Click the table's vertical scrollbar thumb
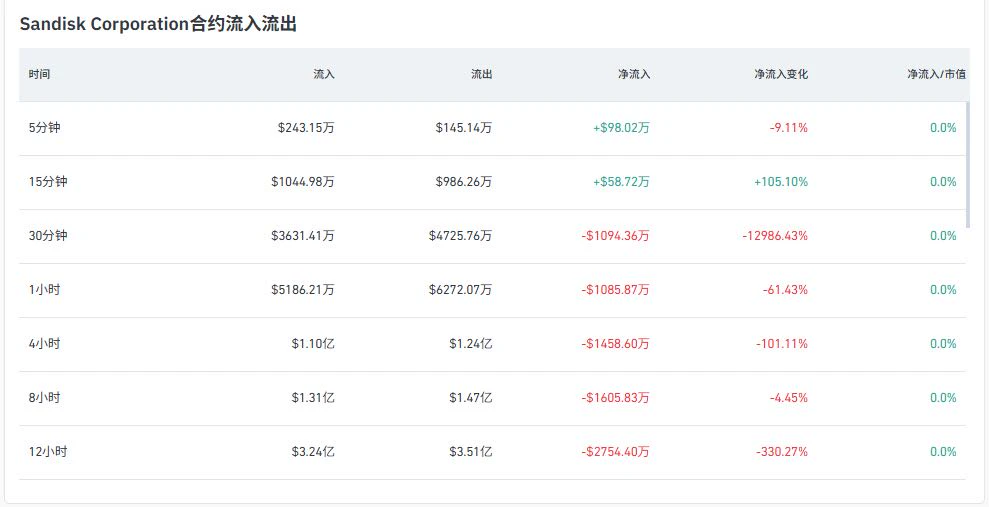This screenshot has width=989, height=507. (968, 165)
